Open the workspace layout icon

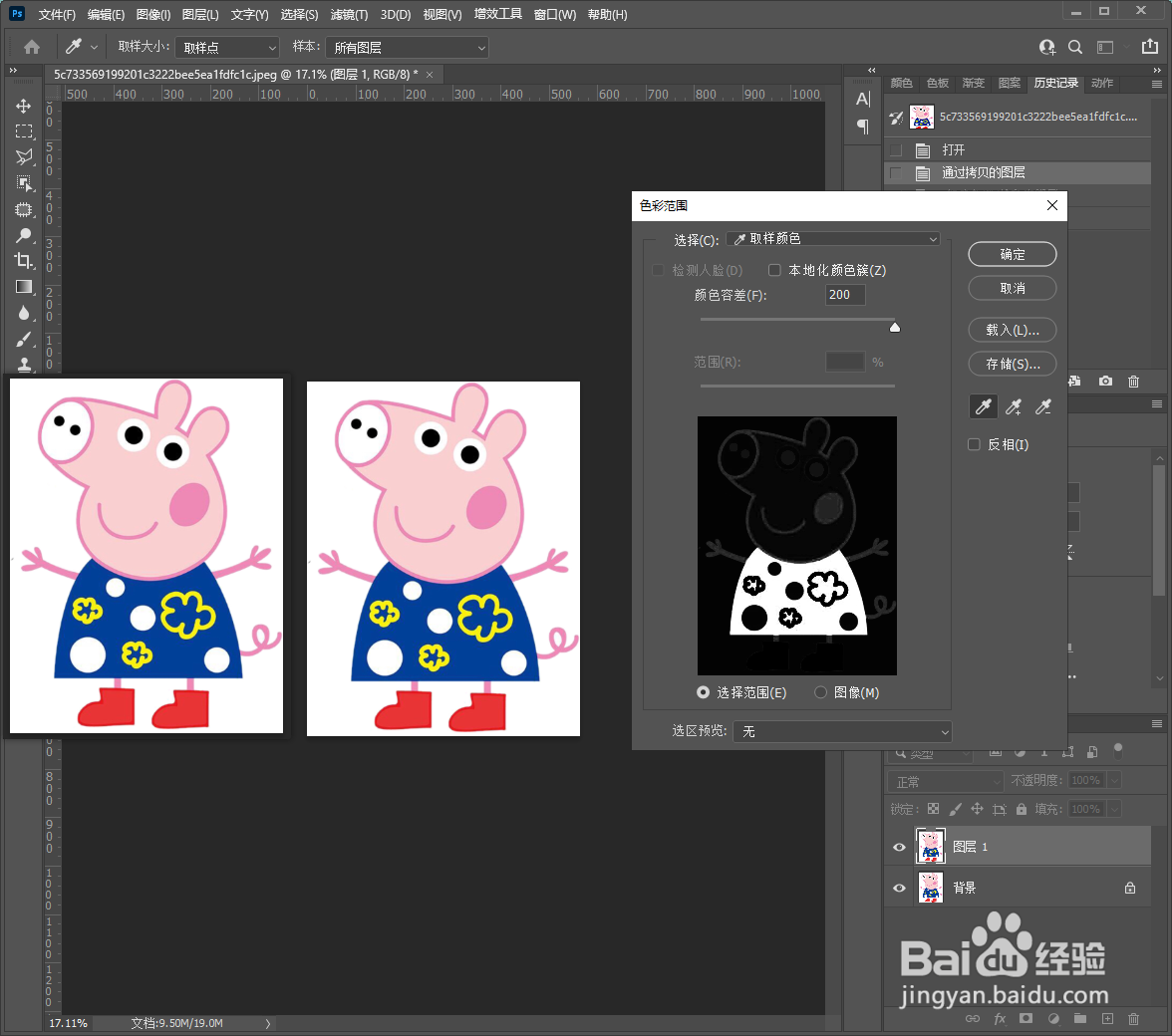(x=1105, y=47)
